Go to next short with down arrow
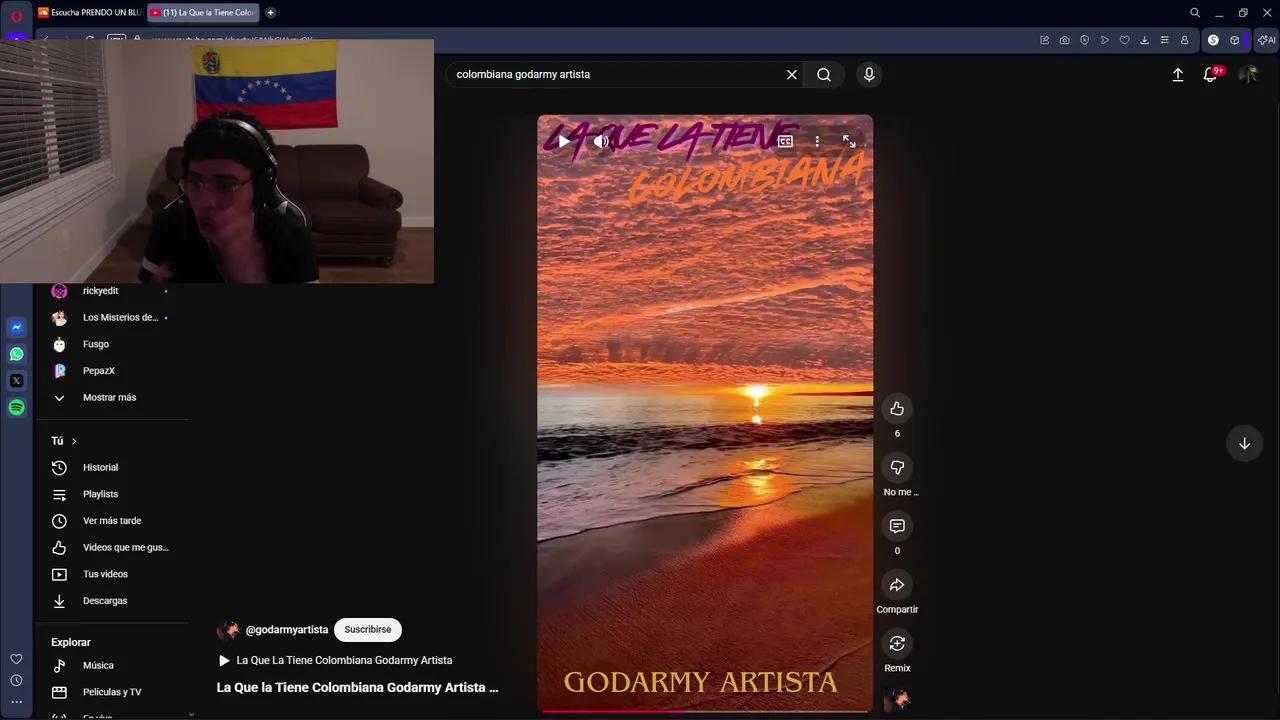Screen dimensions: 1280x720 [x=1244, y=443]
